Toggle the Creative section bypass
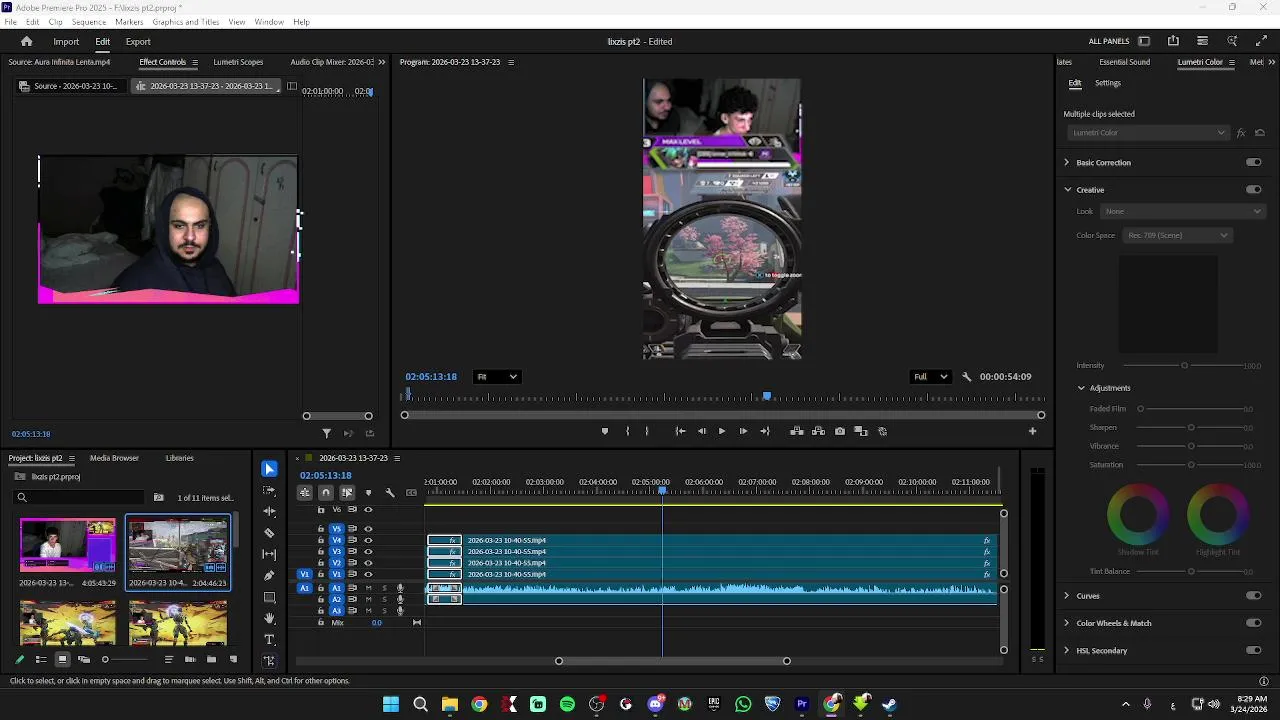Viewport: 1280px width, 720px height. point(1254,189)
